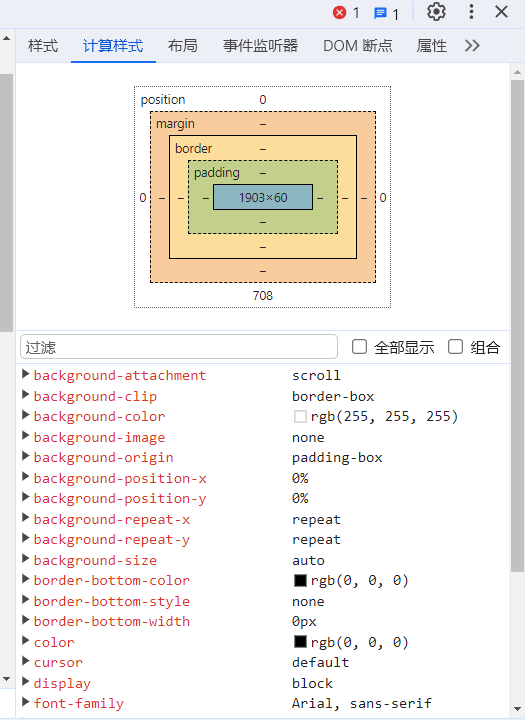Expand the background-image property
The height and width of the screenshot is (720, 525).
tap(26, 436)
